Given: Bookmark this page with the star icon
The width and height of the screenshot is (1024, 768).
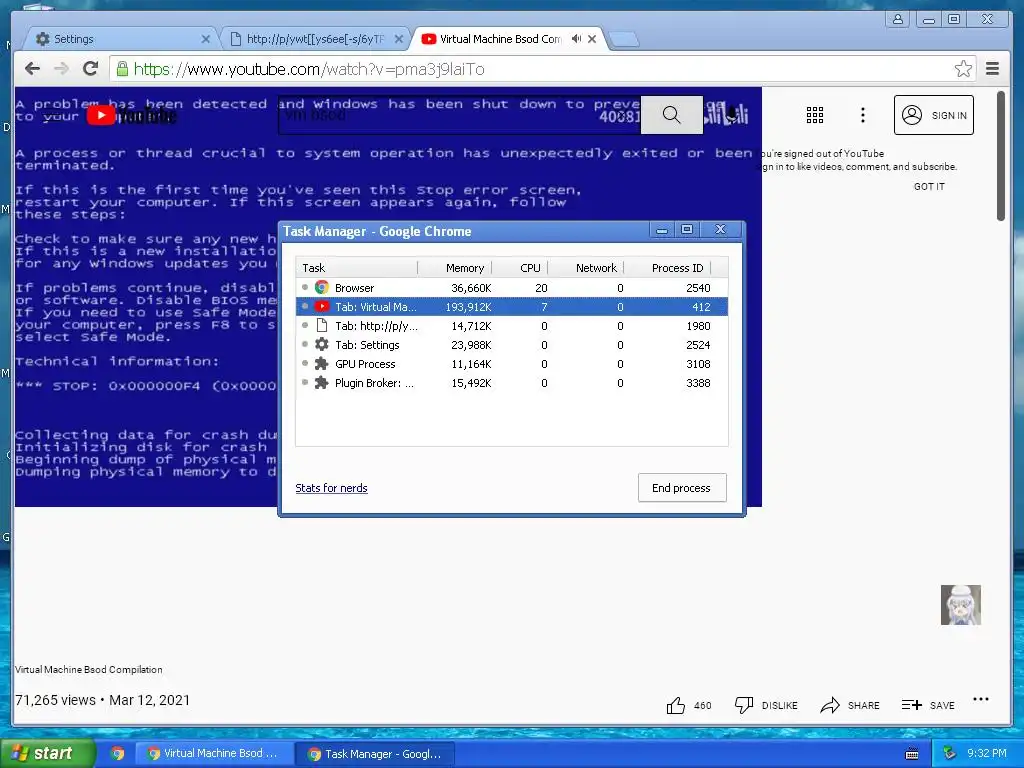Looking at the screenshot, I should [x=963, y=69].
